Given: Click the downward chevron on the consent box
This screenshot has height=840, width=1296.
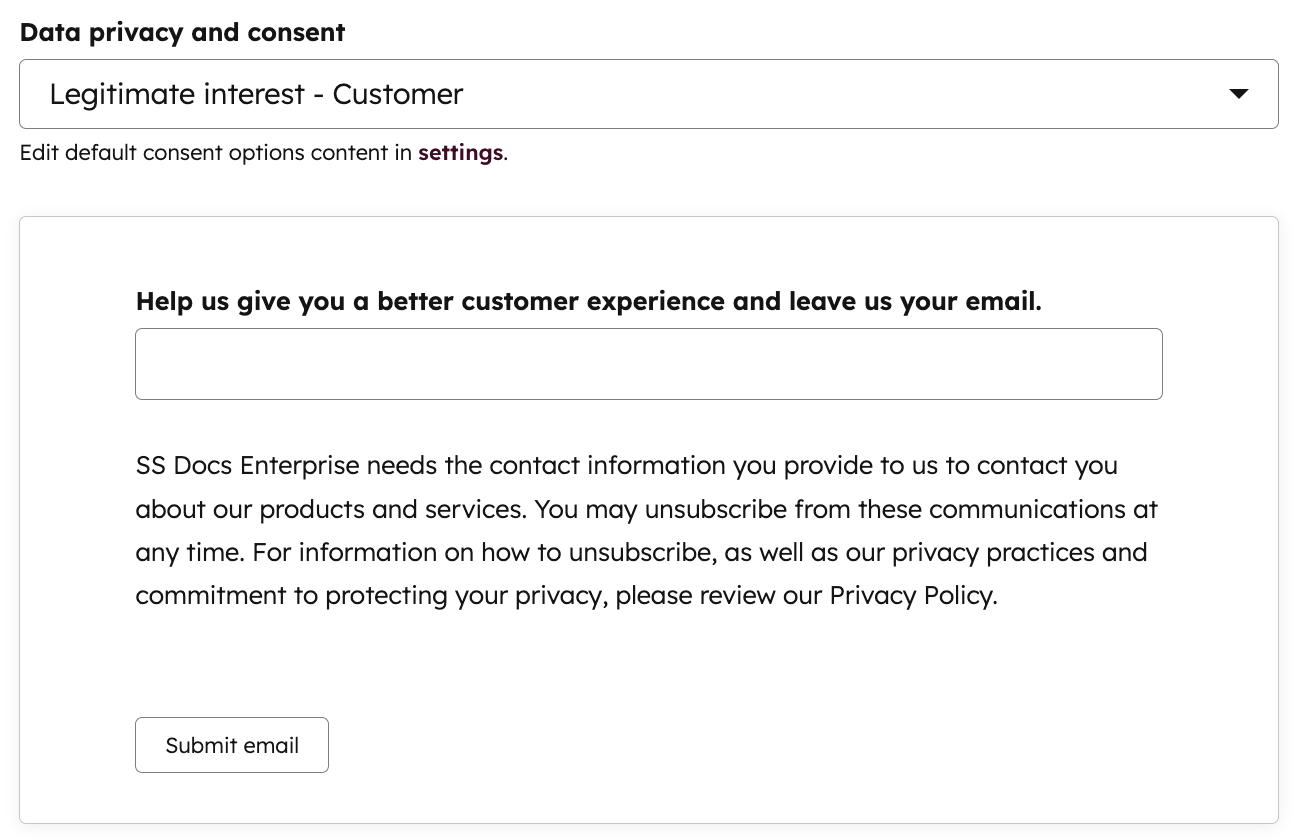Looking at the screenshot, I should [x=1239, y=93].
